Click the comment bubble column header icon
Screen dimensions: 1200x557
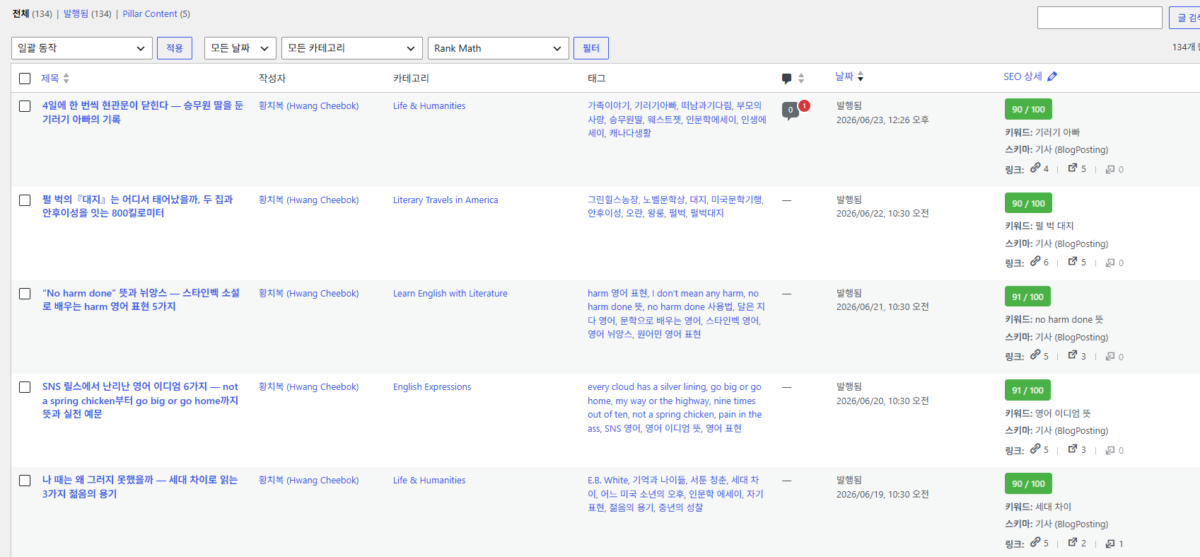point(787,78)
